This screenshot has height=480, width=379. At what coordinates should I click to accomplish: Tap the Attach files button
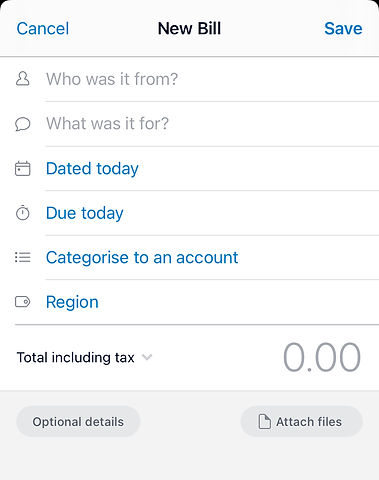point(302,422)
